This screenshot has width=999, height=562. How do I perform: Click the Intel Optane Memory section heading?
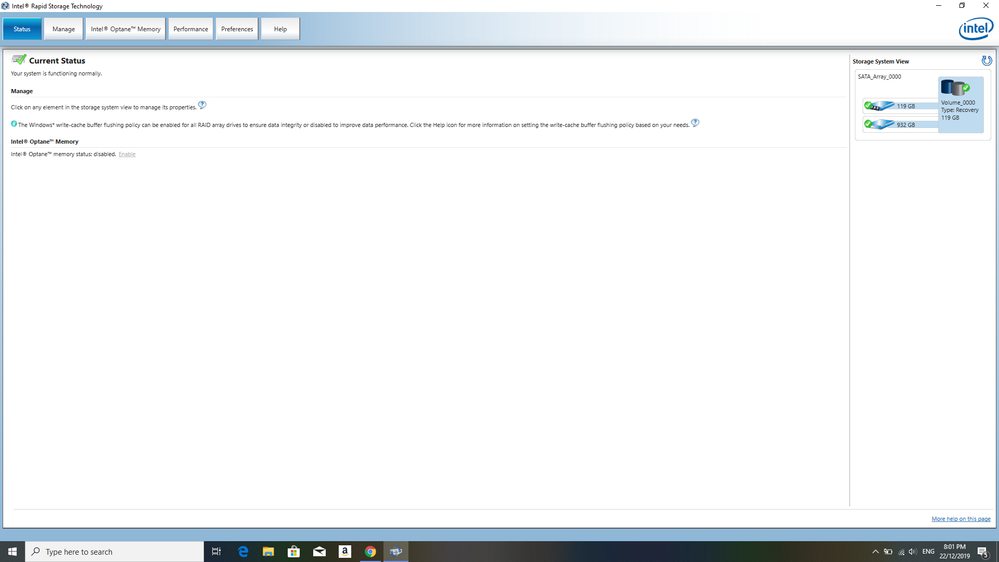[45, 141]
